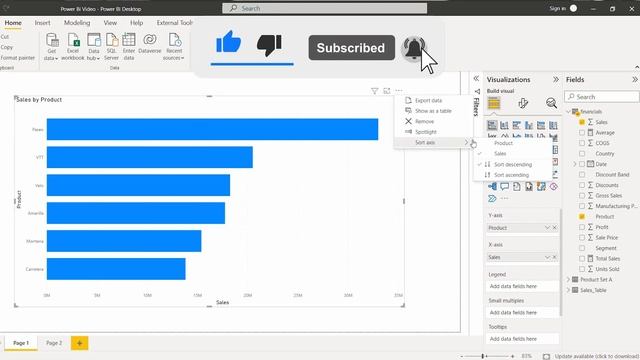Open the Format visual brush icon

pyautogui.click(x=523, y=103)
